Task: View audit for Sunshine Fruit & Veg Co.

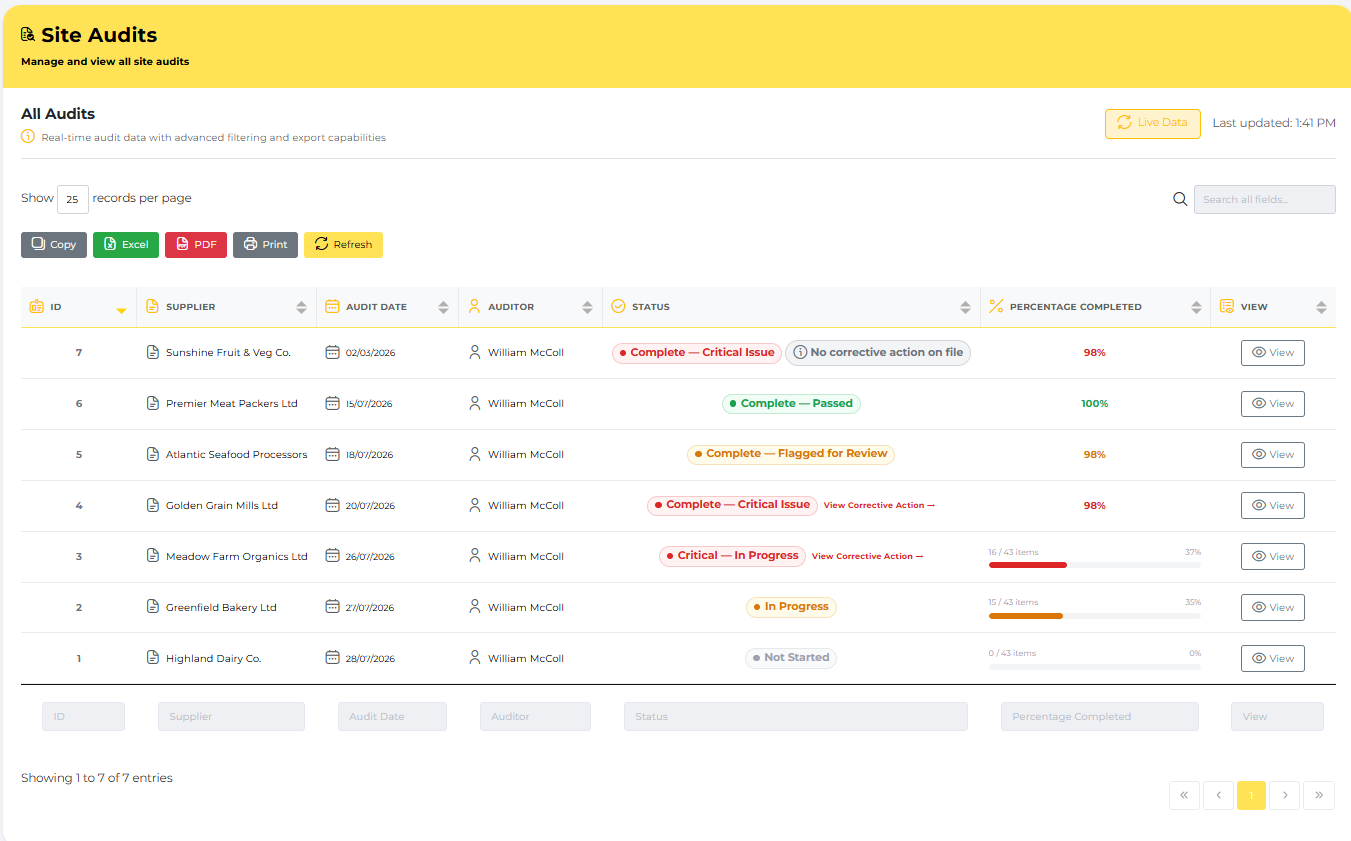Action: [1272, 353]
